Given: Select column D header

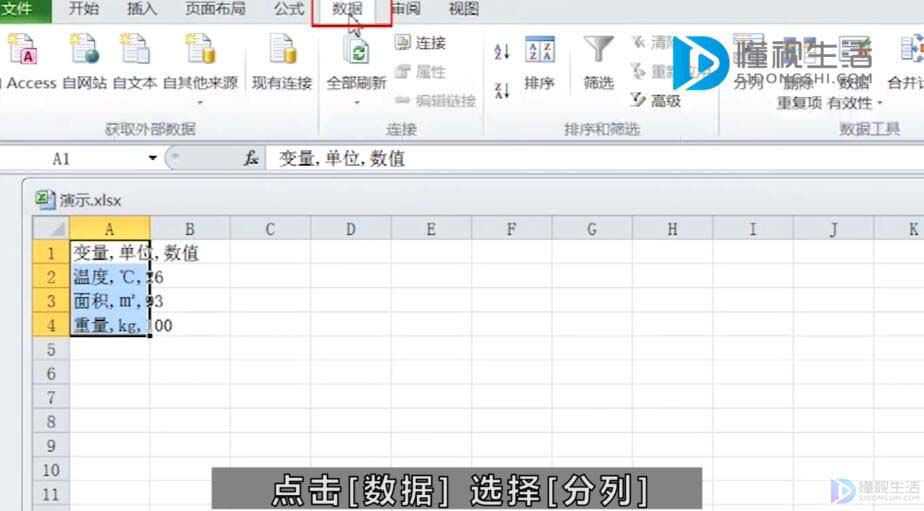Looking at the screenshot, I should [x=351, y=228].
